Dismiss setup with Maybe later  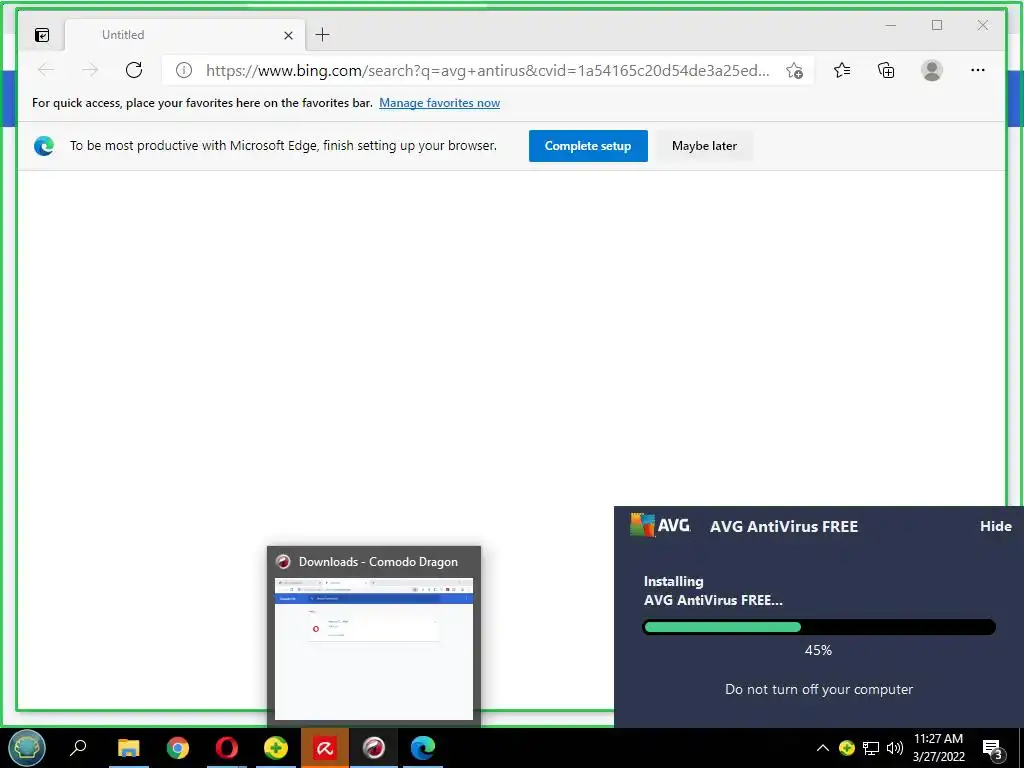click(704, 146)
